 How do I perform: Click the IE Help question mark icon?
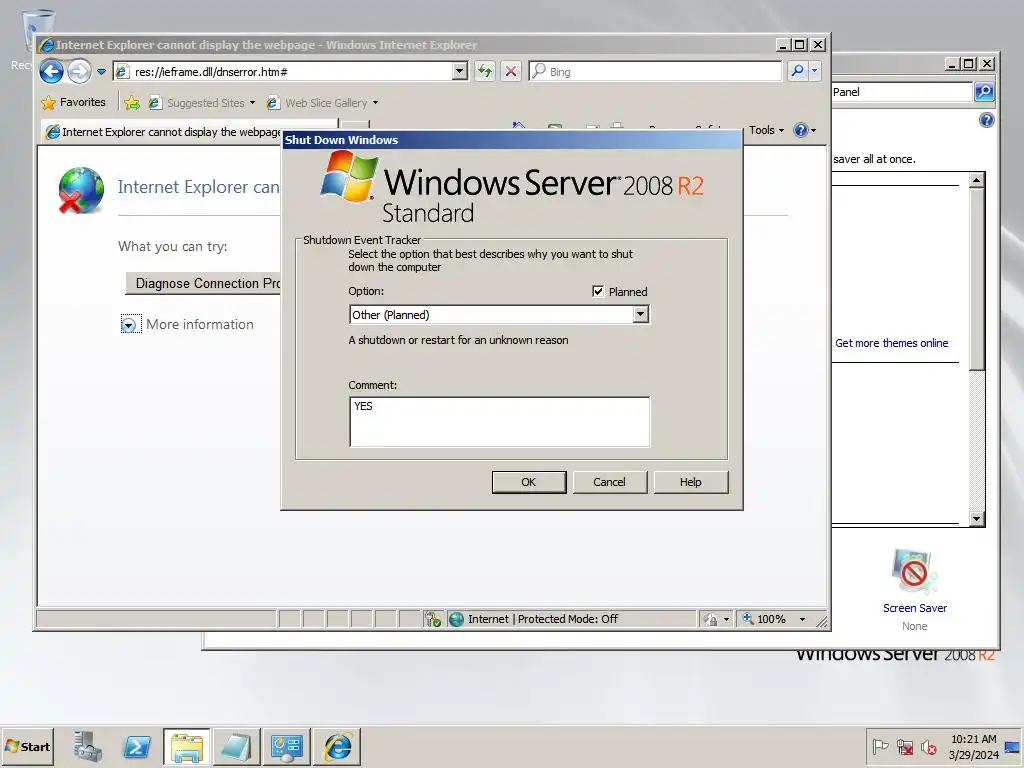coord(800,130)
